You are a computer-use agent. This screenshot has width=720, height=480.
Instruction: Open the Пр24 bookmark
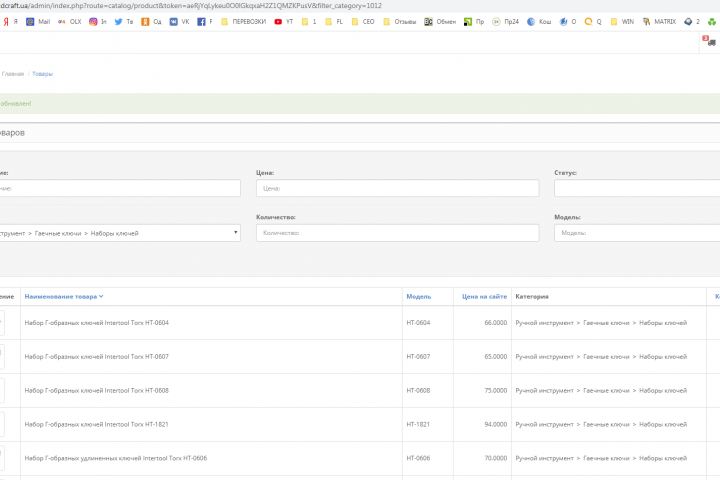(505, 22)
